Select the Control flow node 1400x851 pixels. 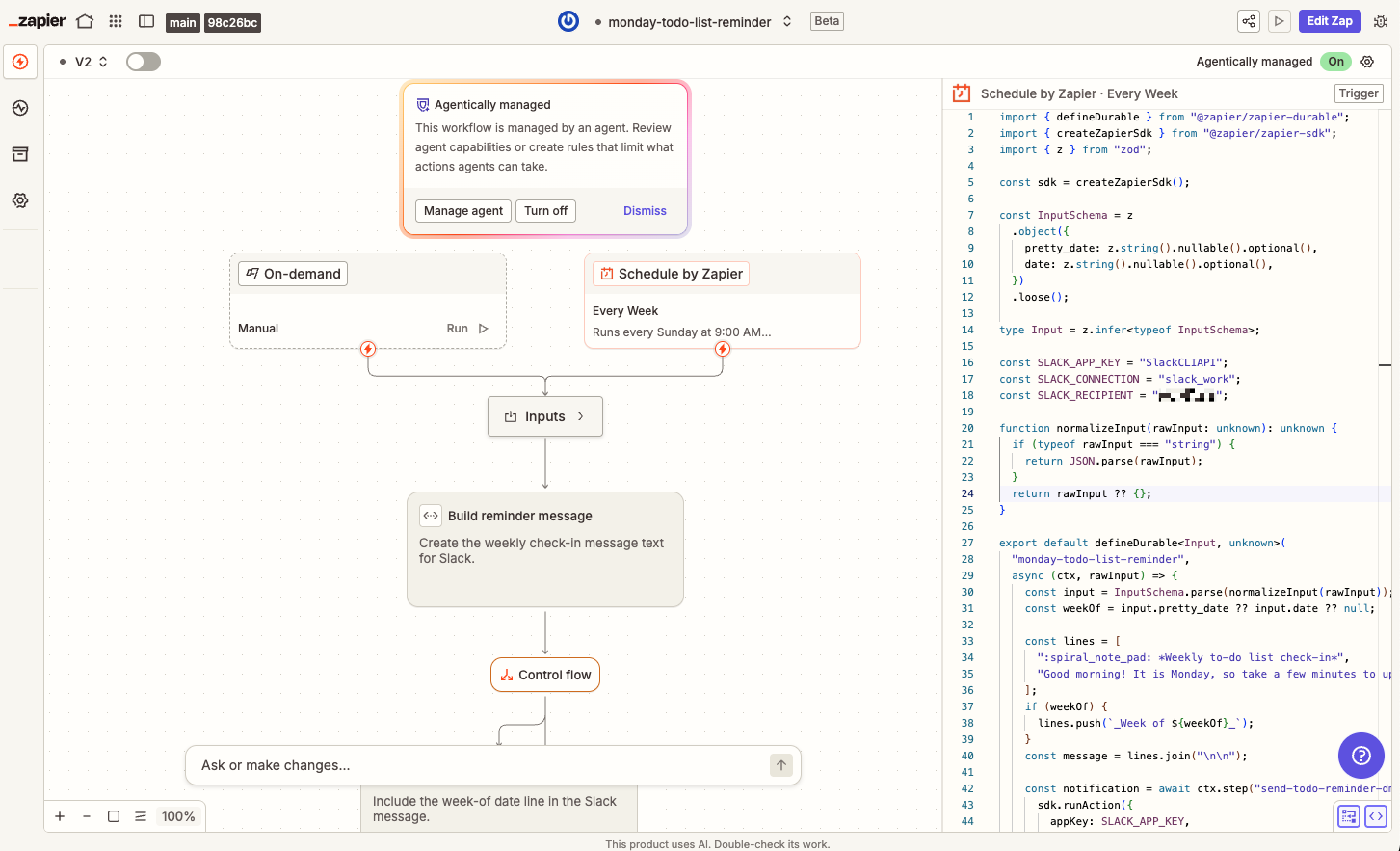[545, 675]
